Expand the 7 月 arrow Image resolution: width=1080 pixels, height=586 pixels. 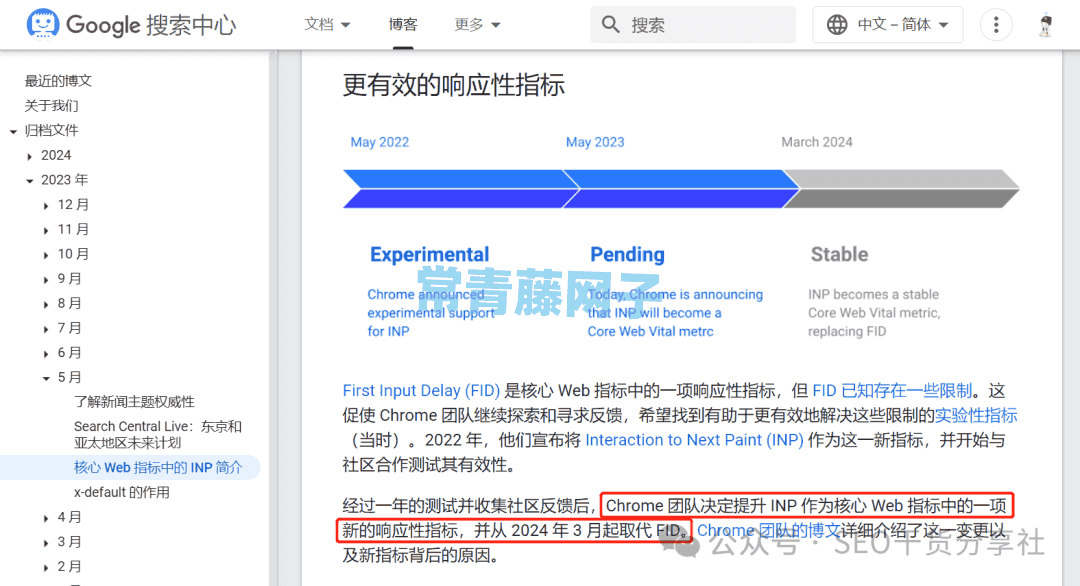pyautogui.click(x=46, y=329)
